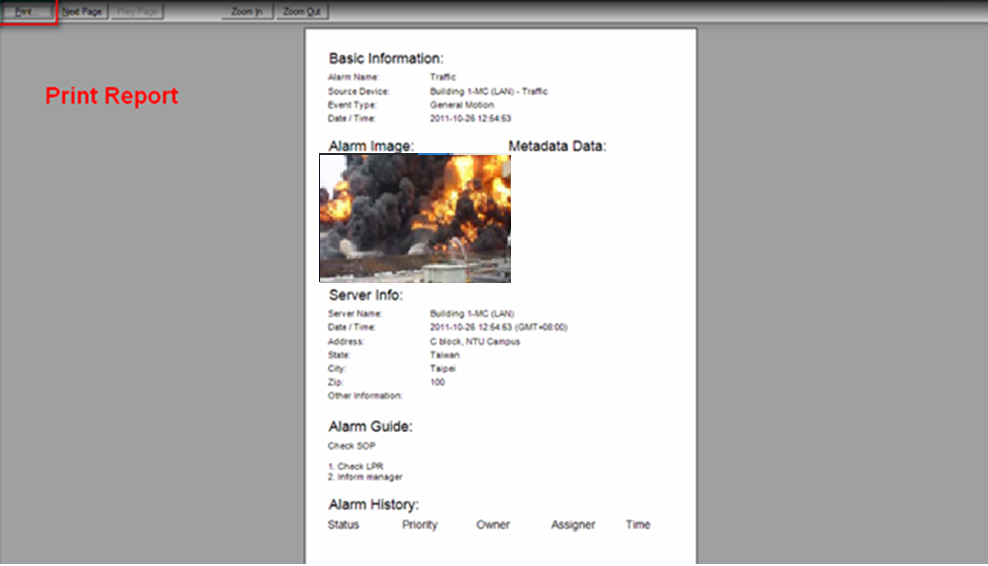Click the Metadata Data heading
Image resolution: width=988 pixels, height=566 pixels.
pyautogui.click(x=557, y=146)
